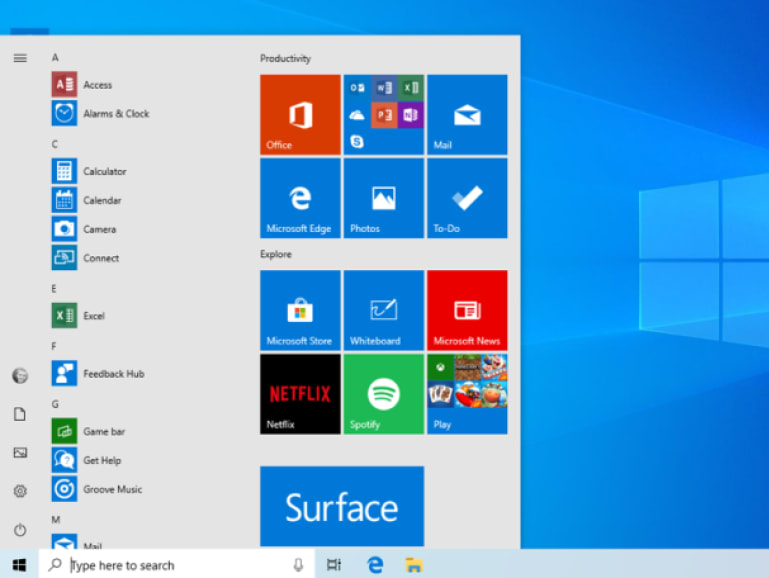Open PowerPoint in the Office tile folder
Image resolution: width=769 pixels, height=578 pixels.
tap(384, 115)
